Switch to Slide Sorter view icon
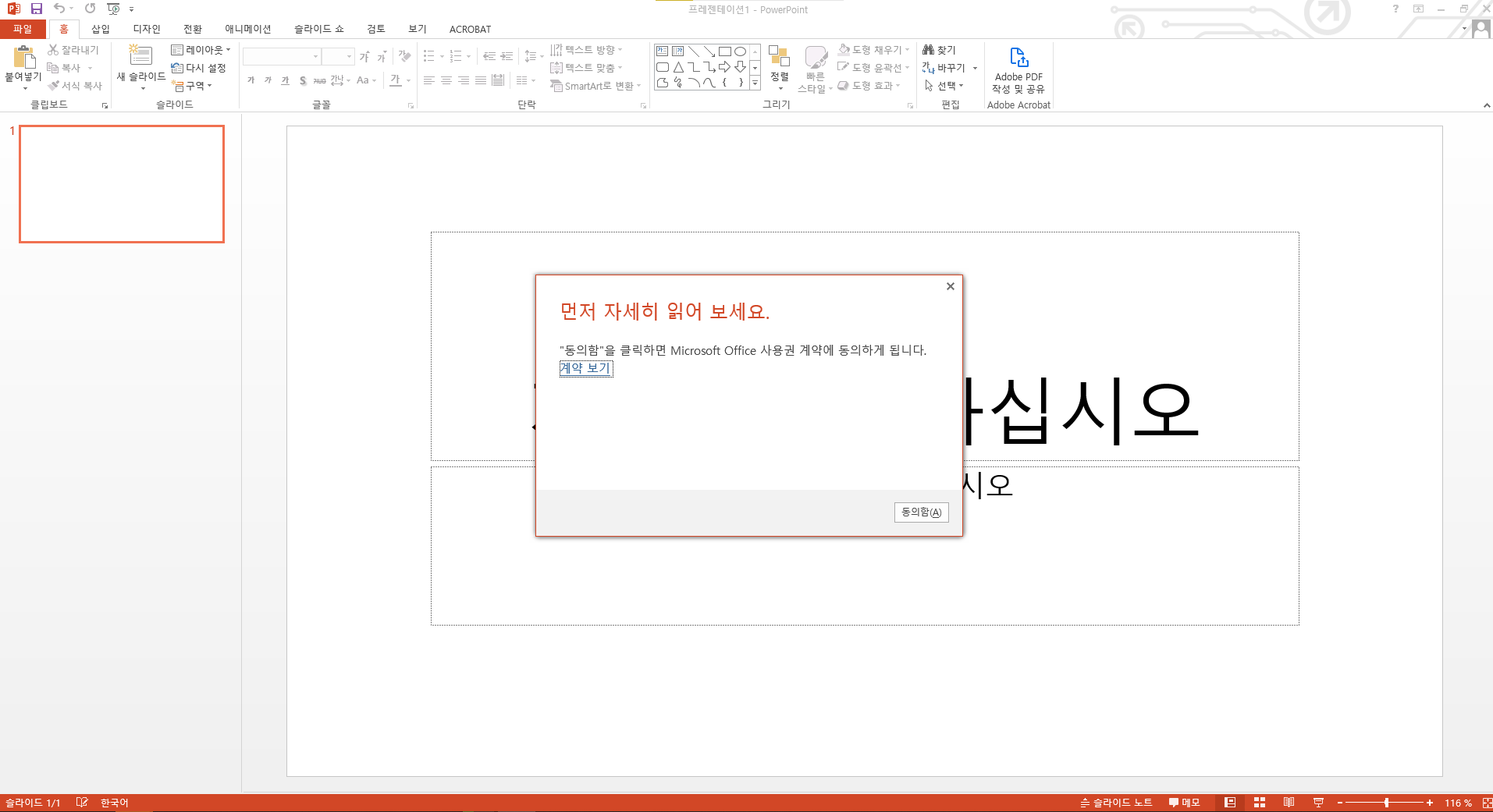Viewport: 1493px width, 812px height. click(x=1259, y=803)
